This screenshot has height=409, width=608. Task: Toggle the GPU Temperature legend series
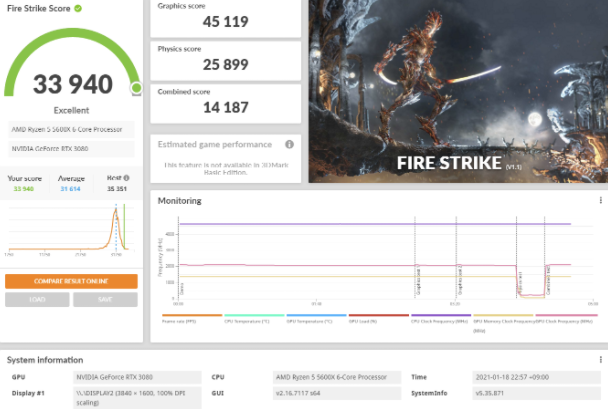point(309,321)
